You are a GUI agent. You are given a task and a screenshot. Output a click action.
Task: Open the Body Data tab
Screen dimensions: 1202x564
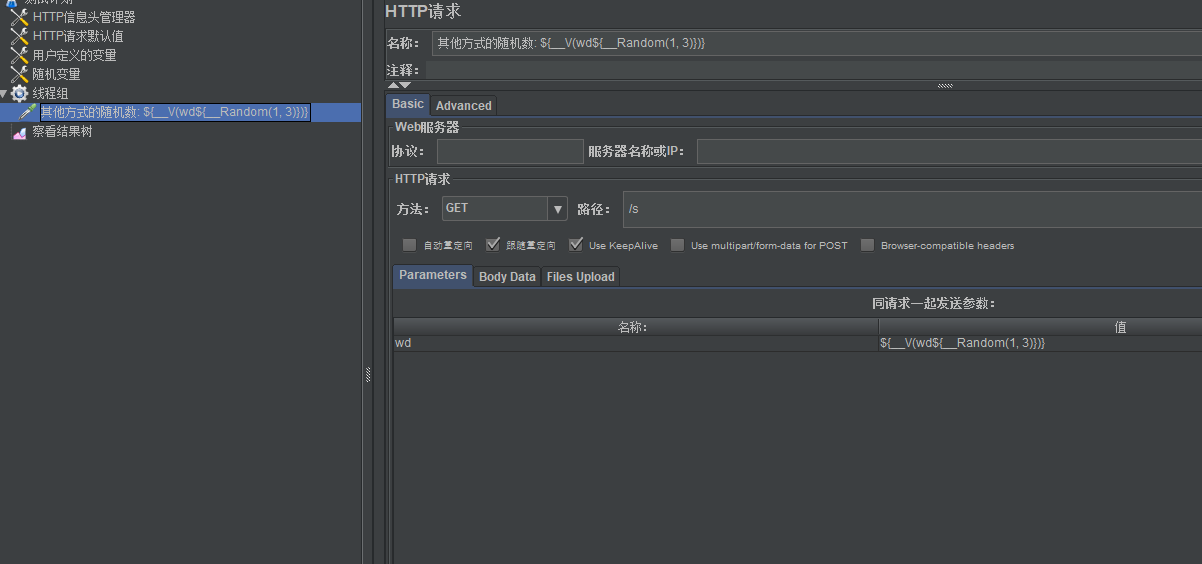tap(507, 276)
